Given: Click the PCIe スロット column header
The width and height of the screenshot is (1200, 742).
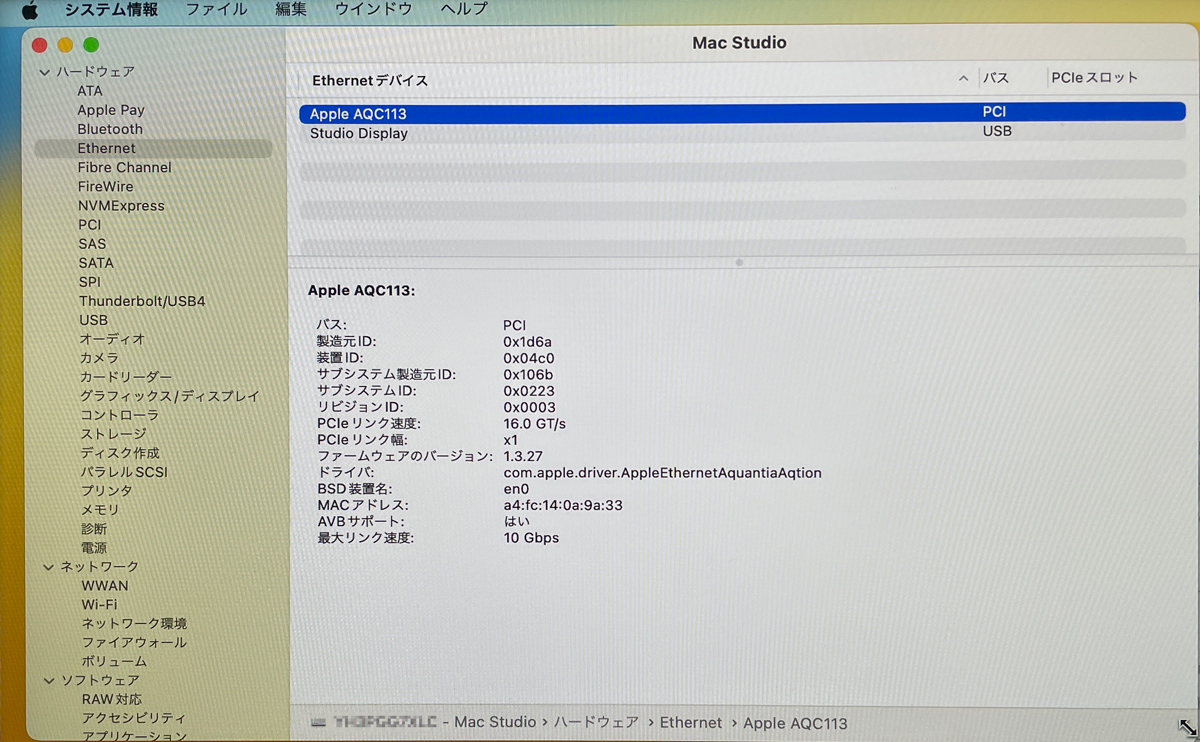Looking at the screenshot, I should click(x=1094, y=78).
